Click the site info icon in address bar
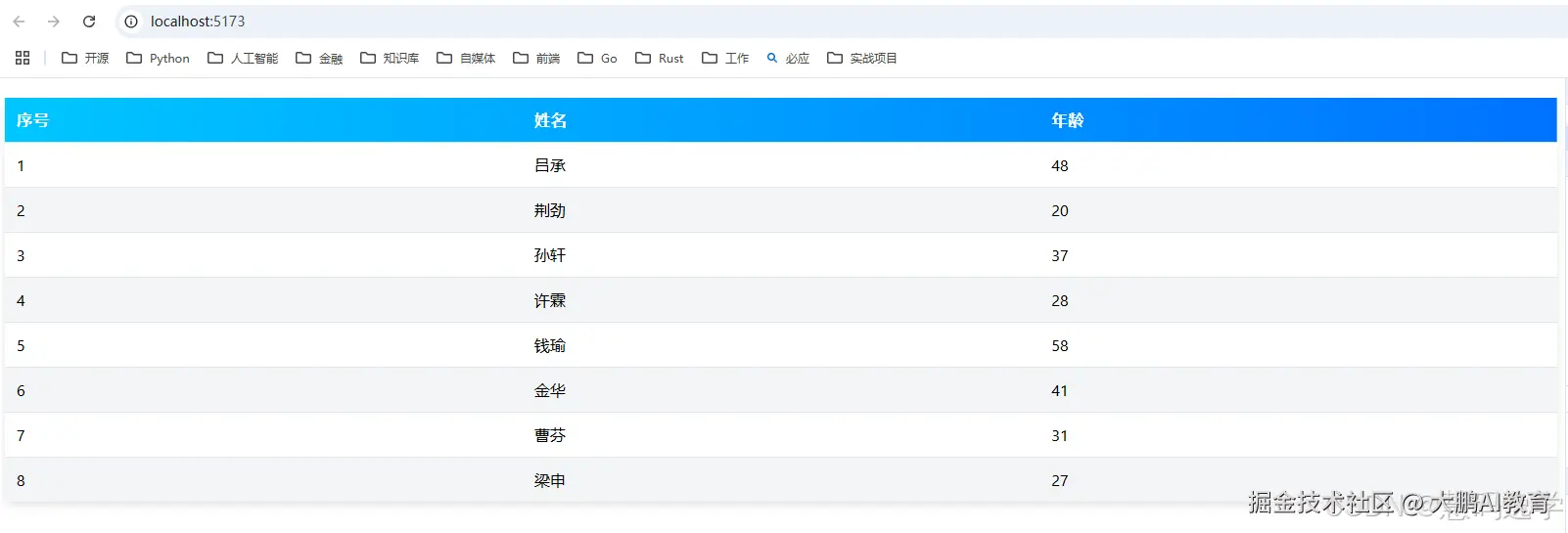 tap(131, 22)
